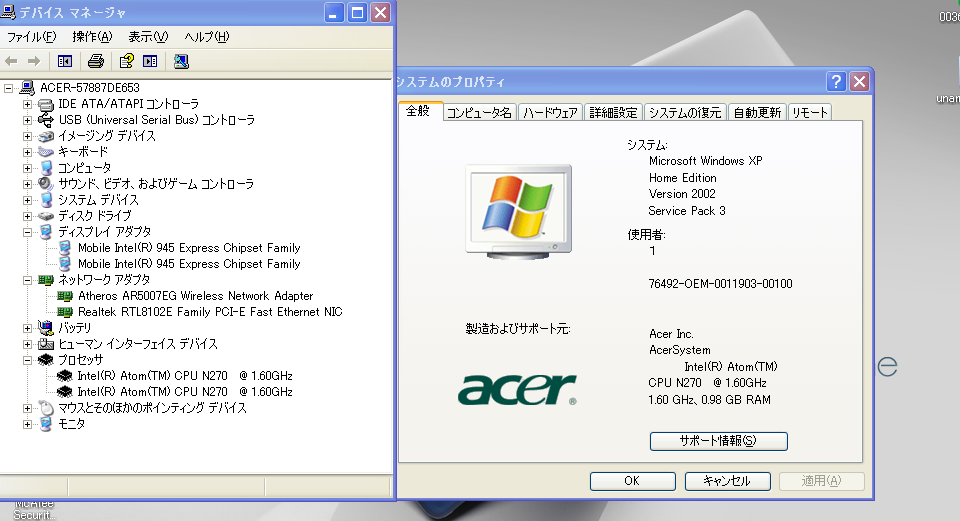
Task: Select the keyboard category icon
Action: click(46, 152)
